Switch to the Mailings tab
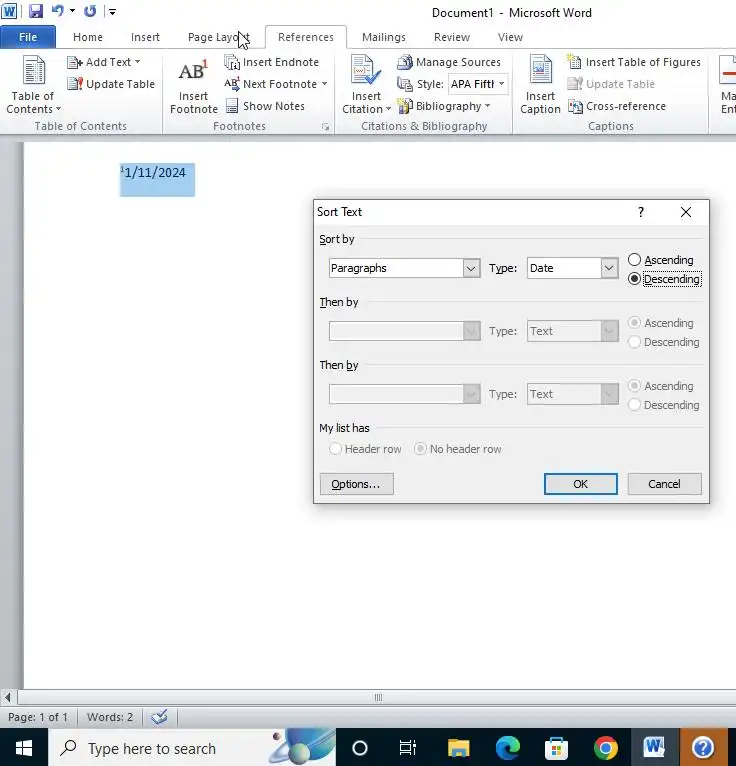This screenshot has width=736, height=766. (x=384, y=37)
